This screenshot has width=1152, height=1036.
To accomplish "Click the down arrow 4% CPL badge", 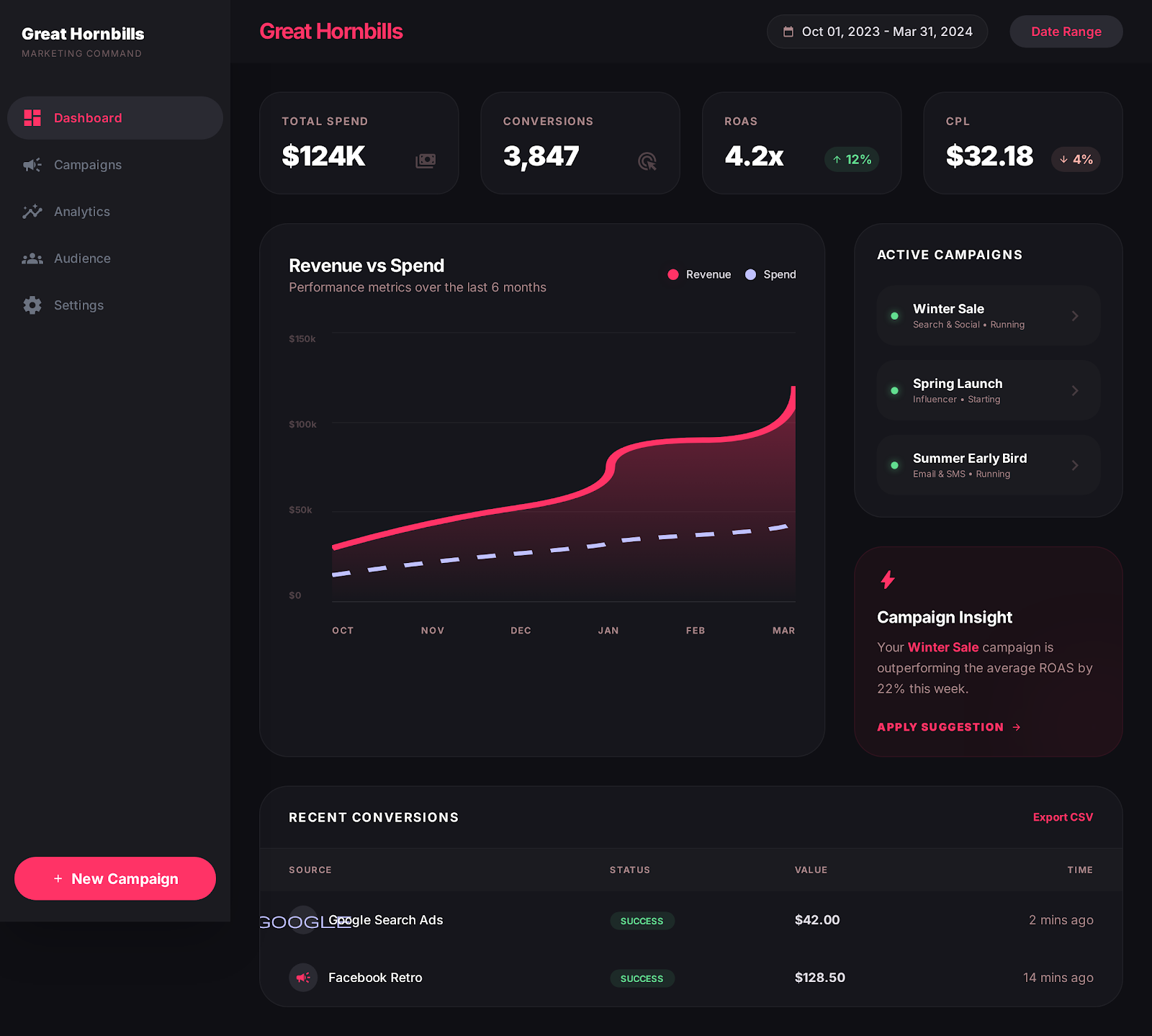I will click(1076, 159).
